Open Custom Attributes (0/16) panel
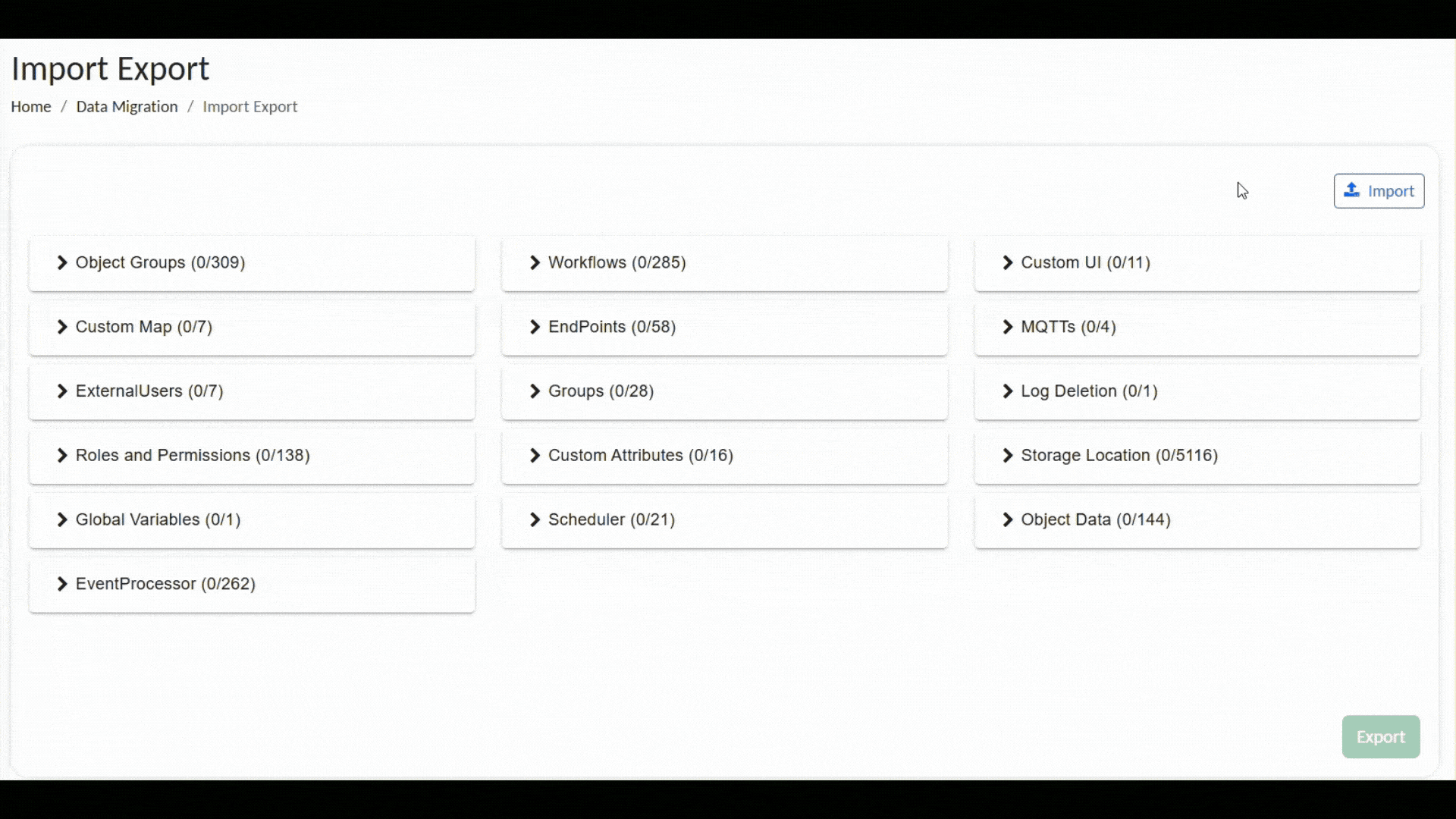 pos(640,456)
